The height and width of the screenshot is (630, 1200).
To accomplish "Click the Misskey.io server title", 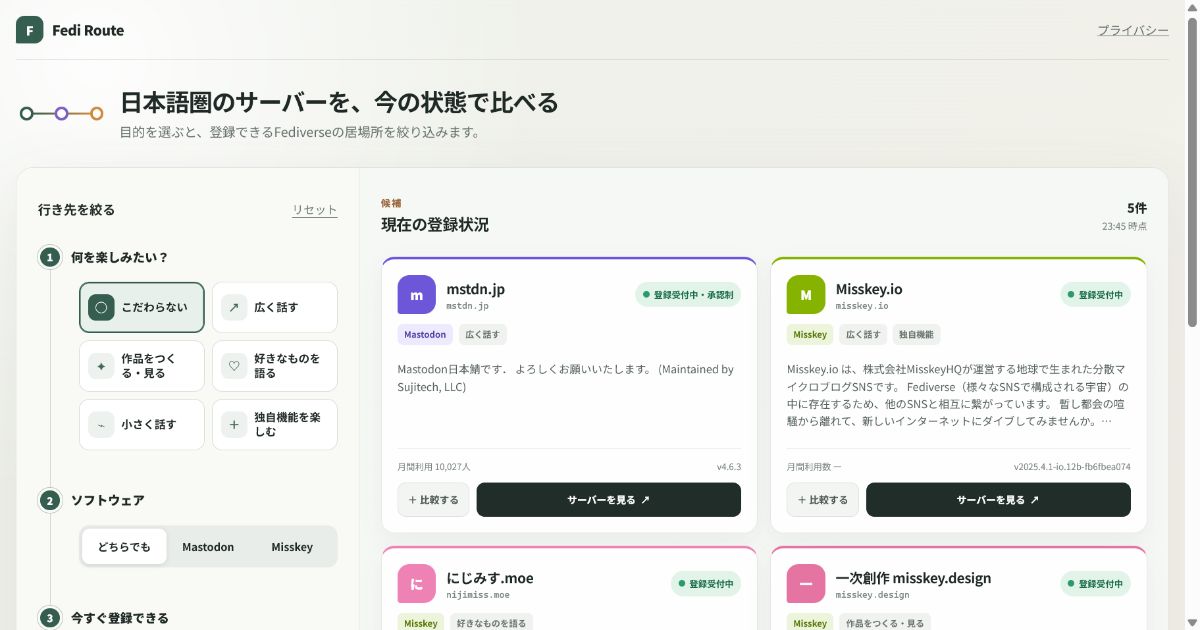I will [x=869, y=289].
